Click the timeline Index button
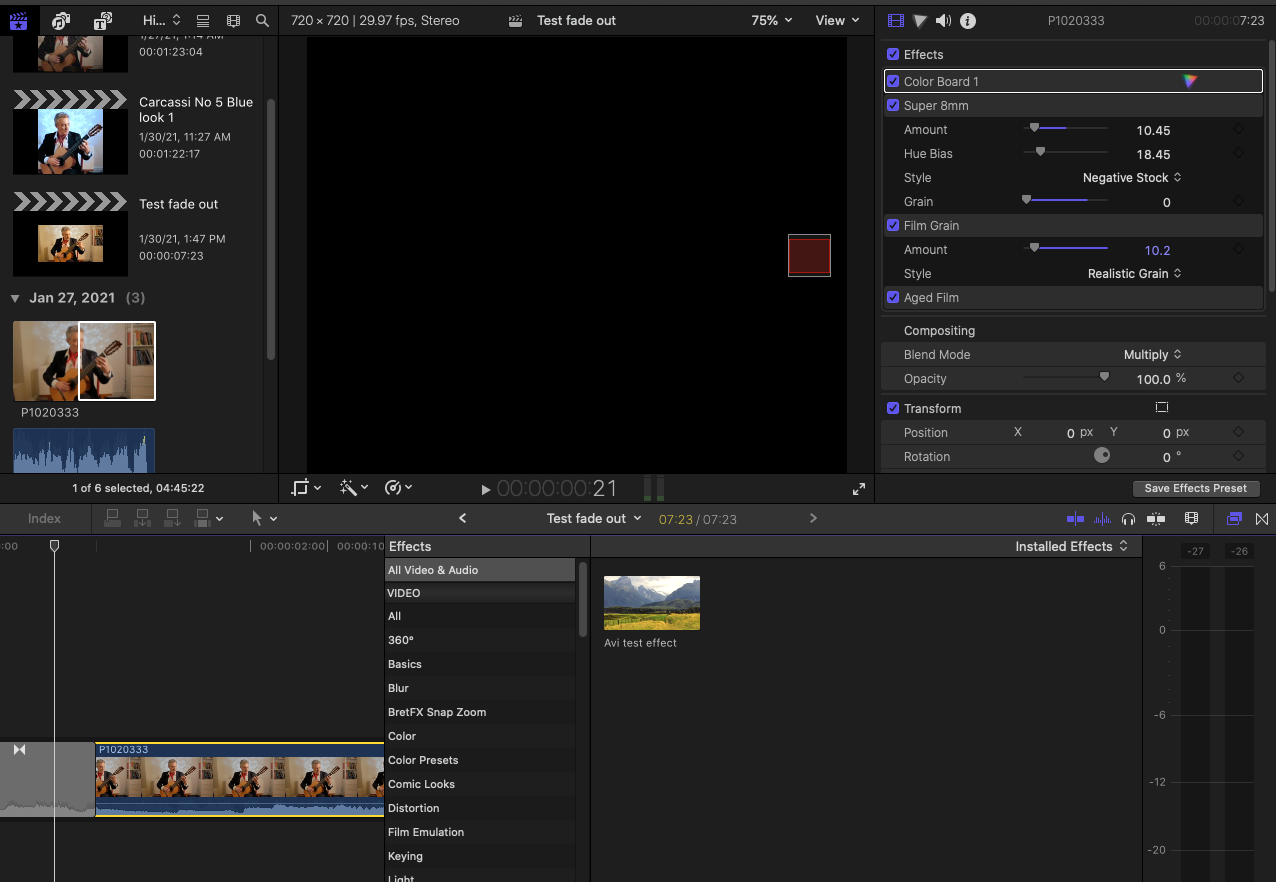Image resolution: width=1276 pixels, height=882 pixels. 44,518
